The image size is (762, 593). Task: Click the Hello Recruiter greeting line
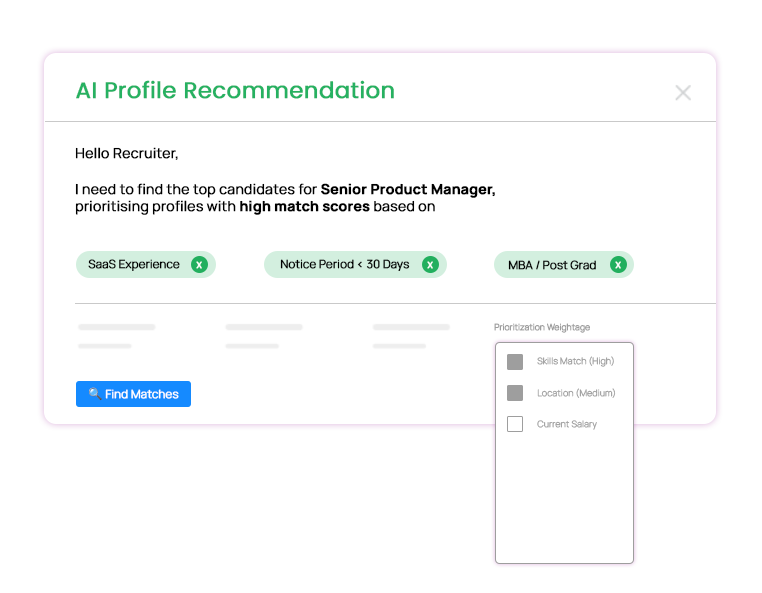(x=126, y=154)
